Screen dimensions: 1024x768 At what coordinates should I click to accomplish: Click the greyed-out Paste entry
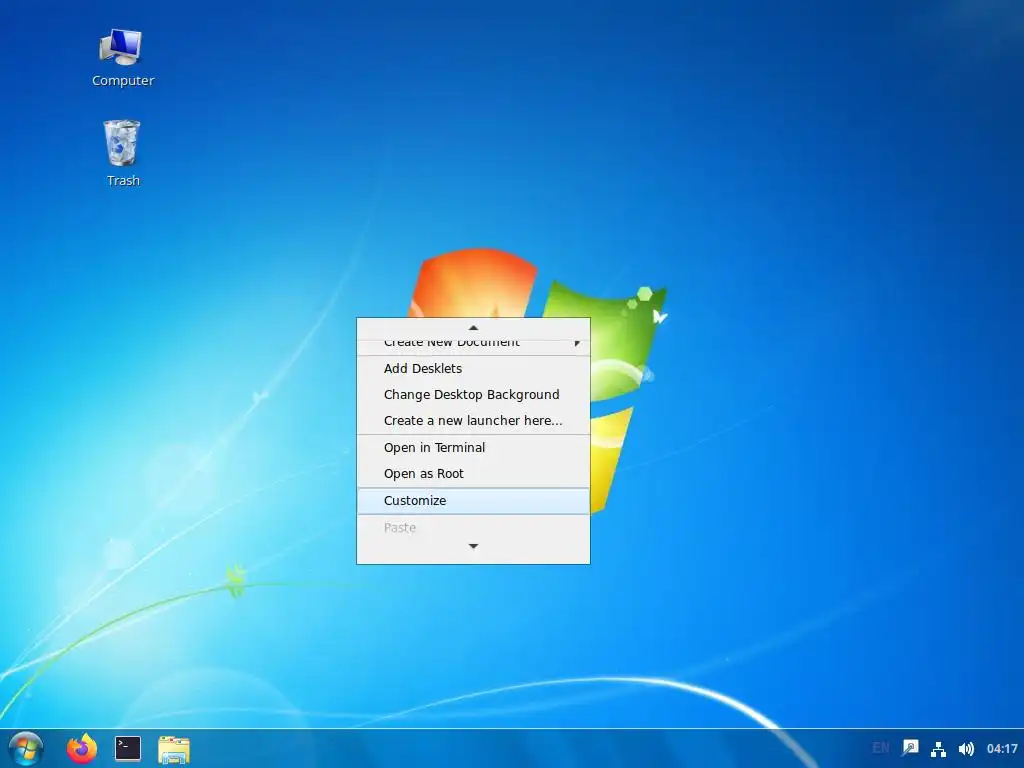coord(473,527)
